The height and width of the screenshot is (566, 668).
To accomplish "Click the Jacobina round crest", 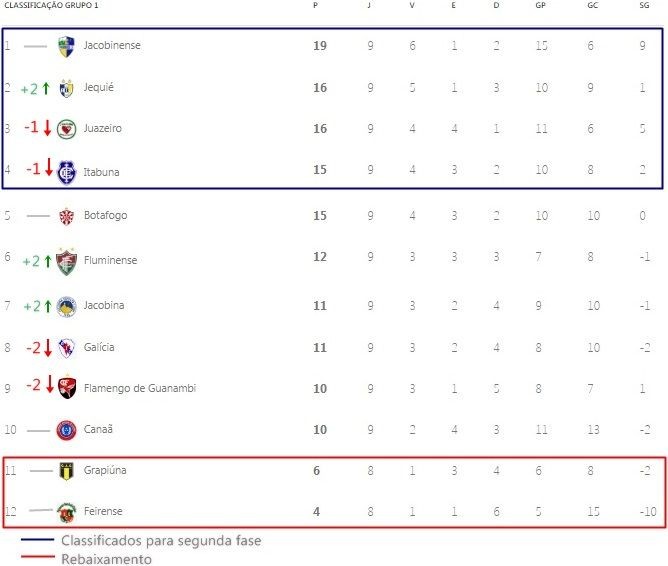I will (x=66, y=307).
